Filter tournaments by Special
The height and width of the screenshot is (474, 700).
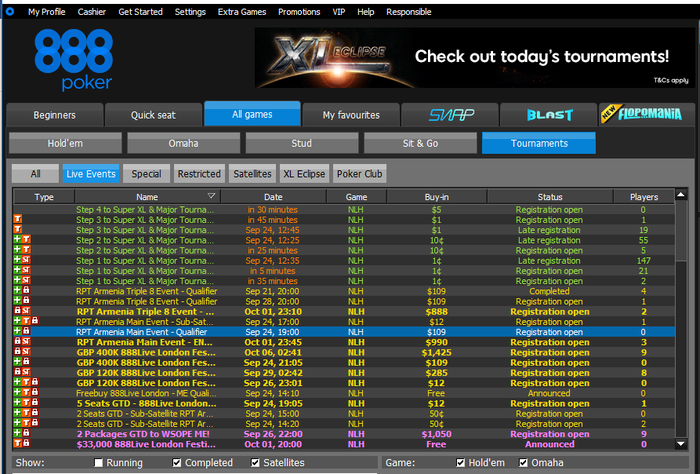146,174
